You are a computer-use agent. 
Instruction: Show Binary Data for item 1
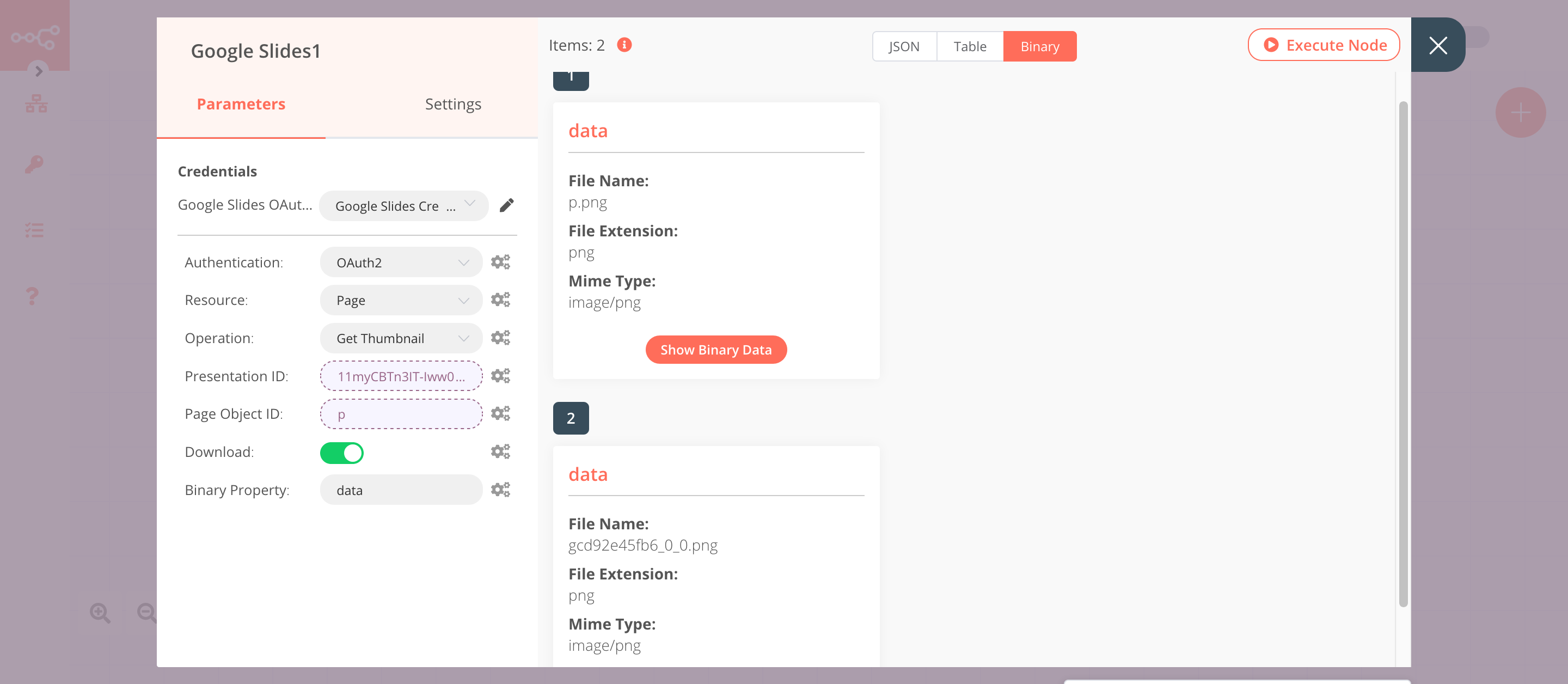(716, 349)
